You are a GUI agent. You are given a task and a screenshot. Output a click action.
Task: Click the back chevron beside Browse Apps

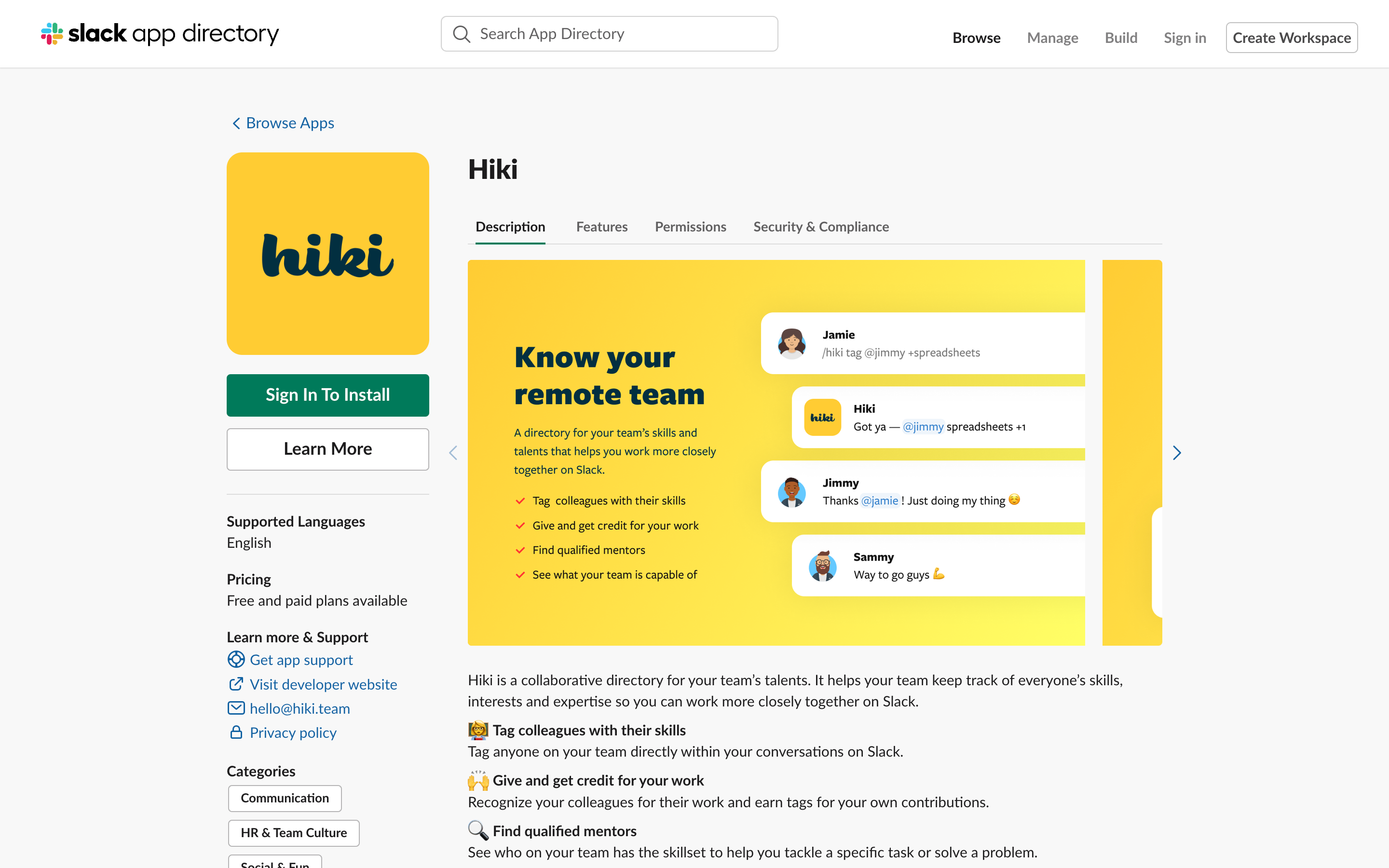(236, 123)
